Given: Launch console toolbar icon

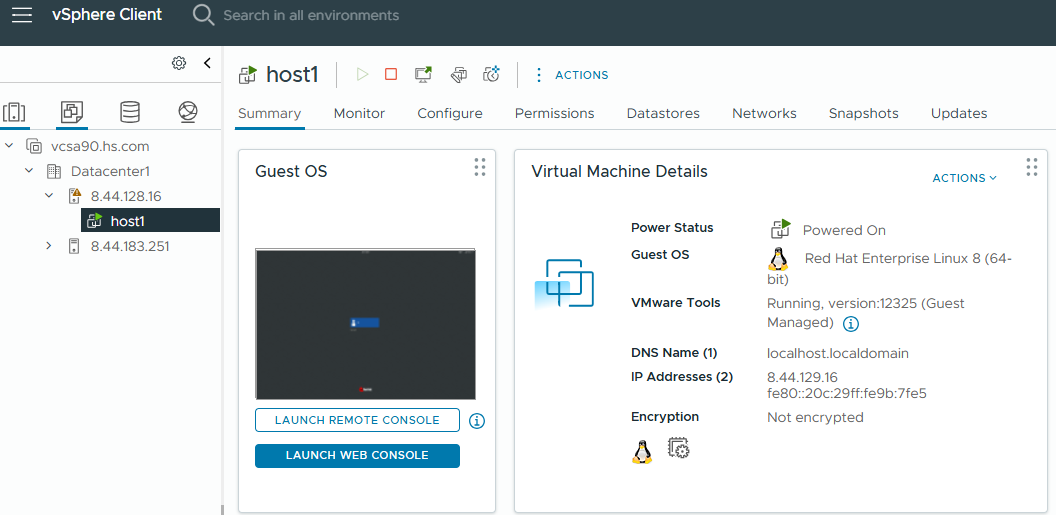Looking at the screenshot, I should [x=424, y=75].
